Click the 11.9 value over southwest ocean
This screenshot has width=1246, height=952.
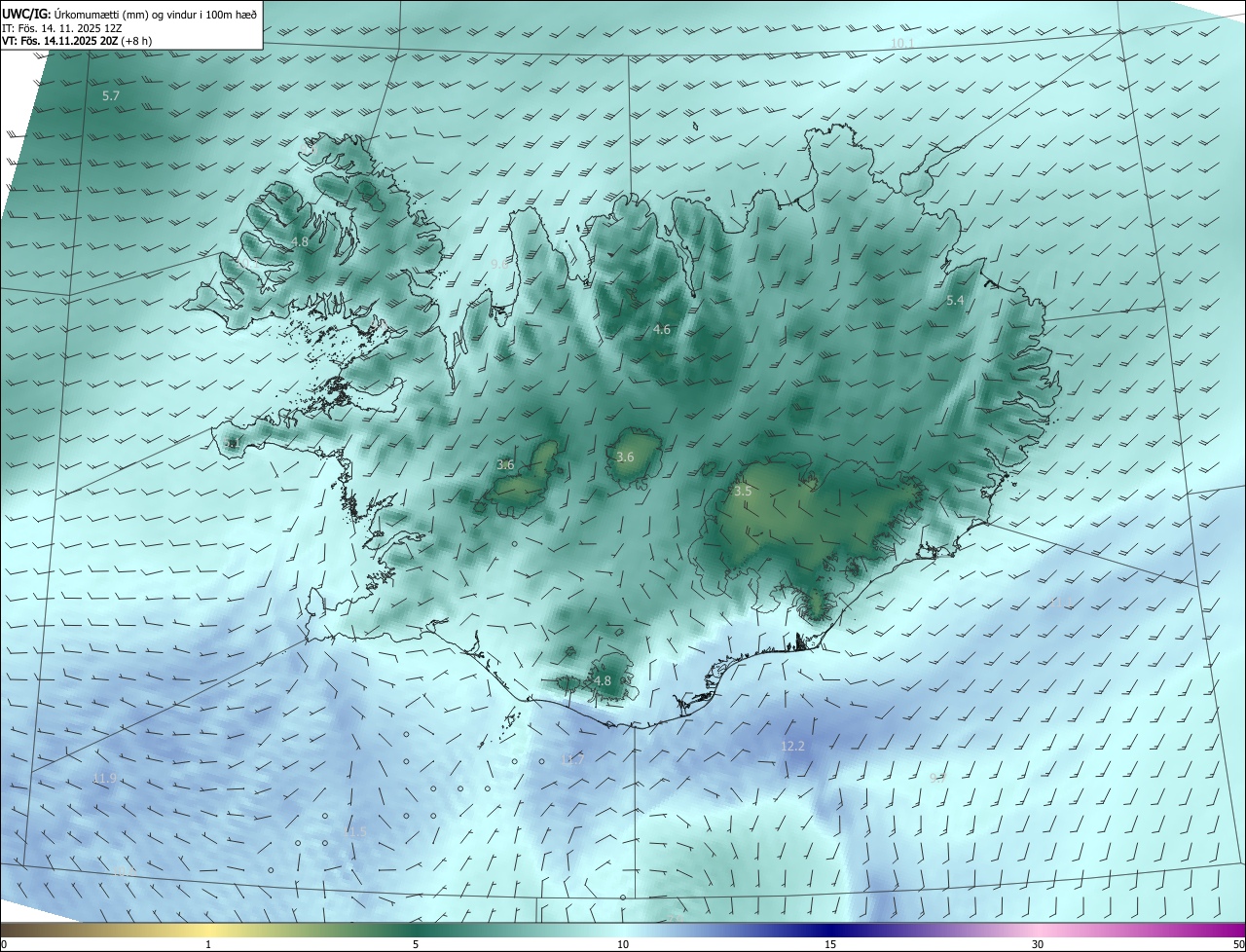coord(104,779)
